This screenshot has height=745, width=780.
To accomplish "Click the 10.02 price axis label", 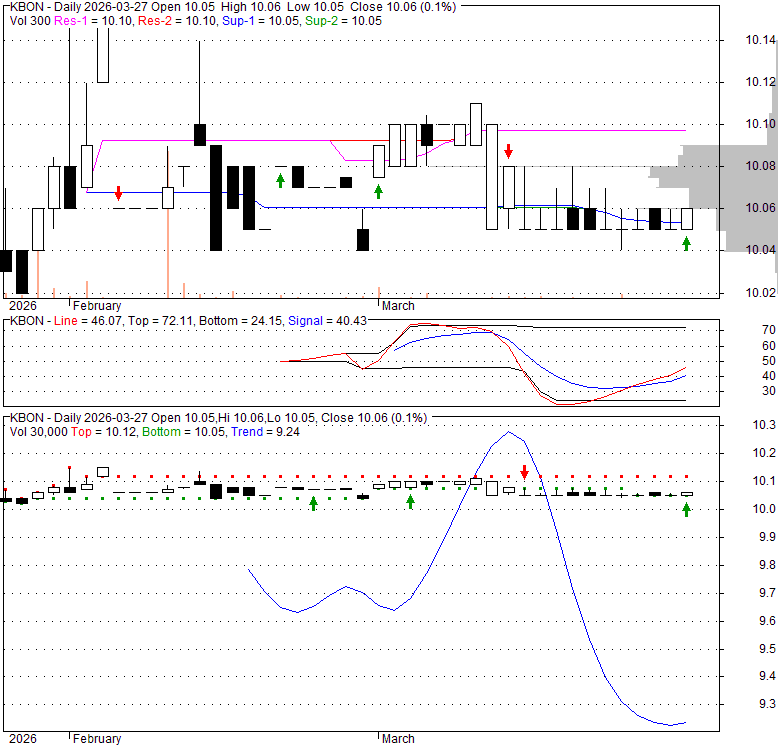I will click(x=761, y=293).
